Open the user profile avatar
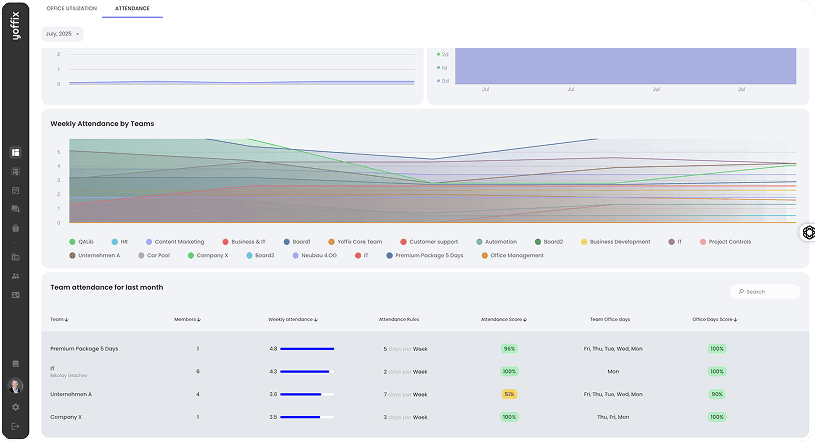The height and width of the screenshot is (441, 815). pyautogui.click(x=16, y=386)
